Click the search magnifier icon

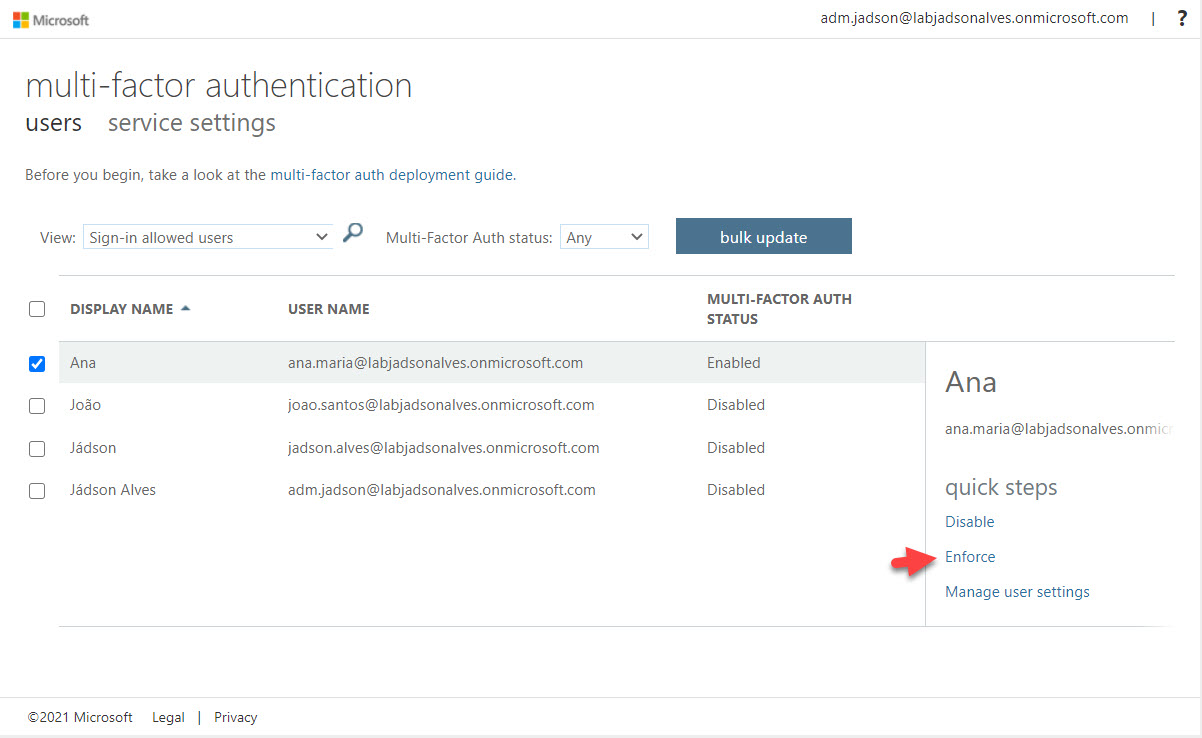[x=352, y=234]
